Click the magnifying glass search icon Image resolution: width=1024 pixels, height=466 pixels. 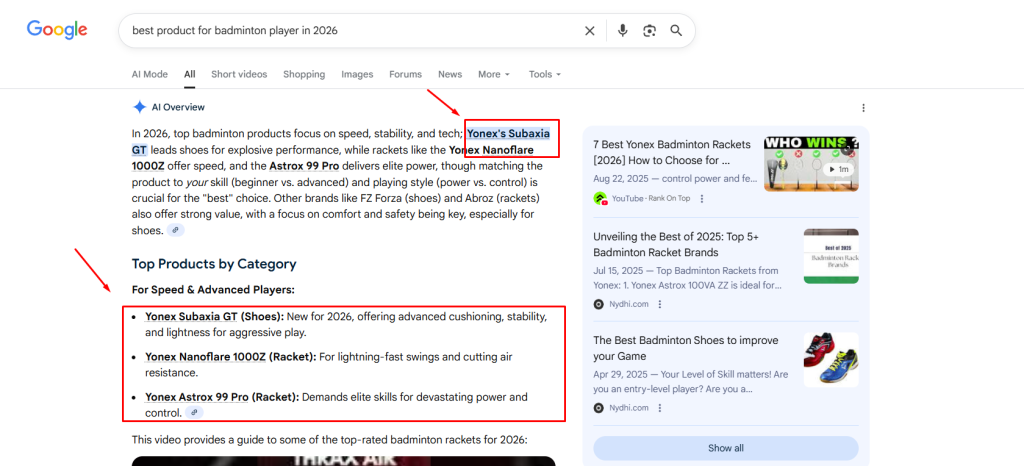[676, 31]
